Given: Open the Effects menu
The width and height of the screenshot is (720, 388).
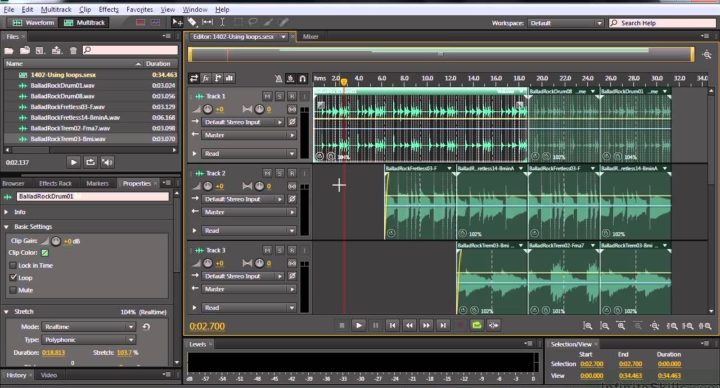Looking at the screenshot, I should (108, 9).
